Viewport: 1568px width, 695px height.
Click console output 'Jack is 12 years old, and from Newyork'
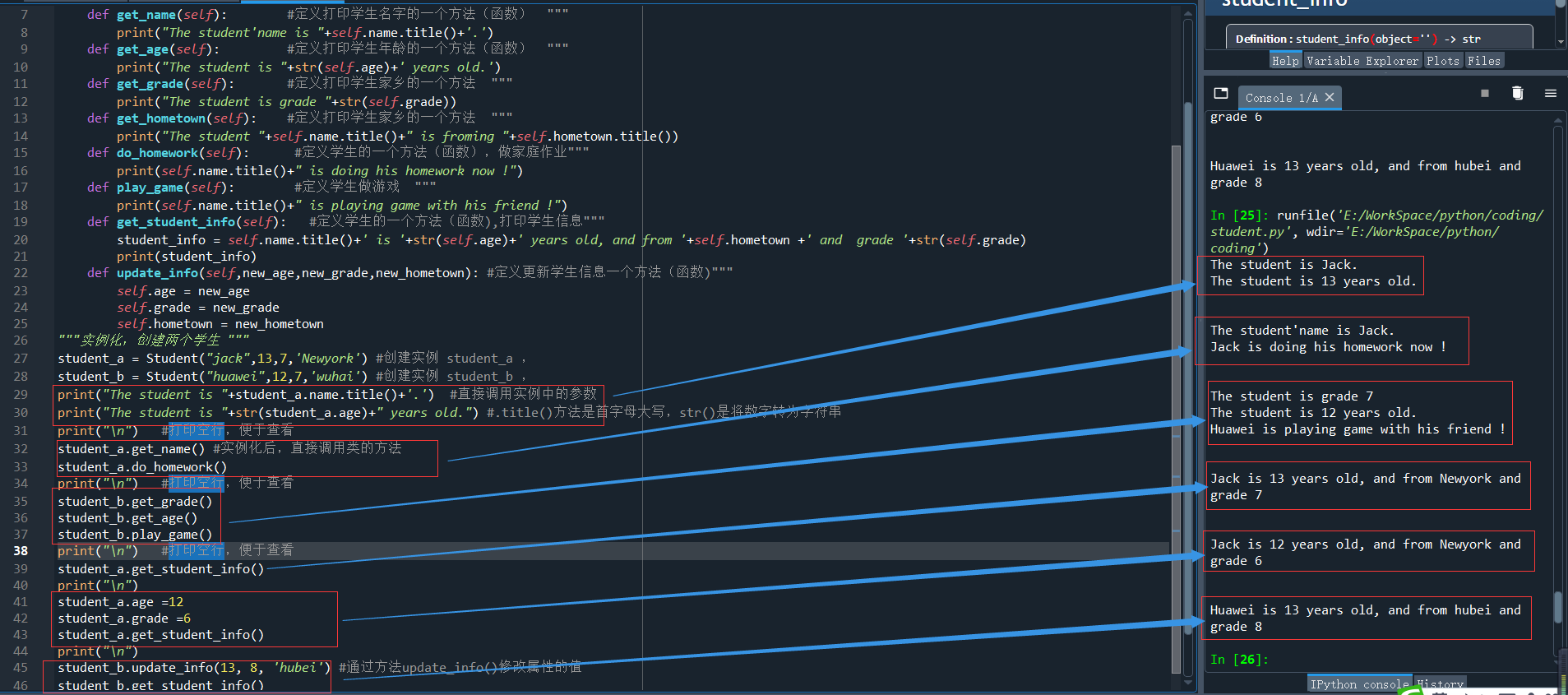(x=1350, y=544)
